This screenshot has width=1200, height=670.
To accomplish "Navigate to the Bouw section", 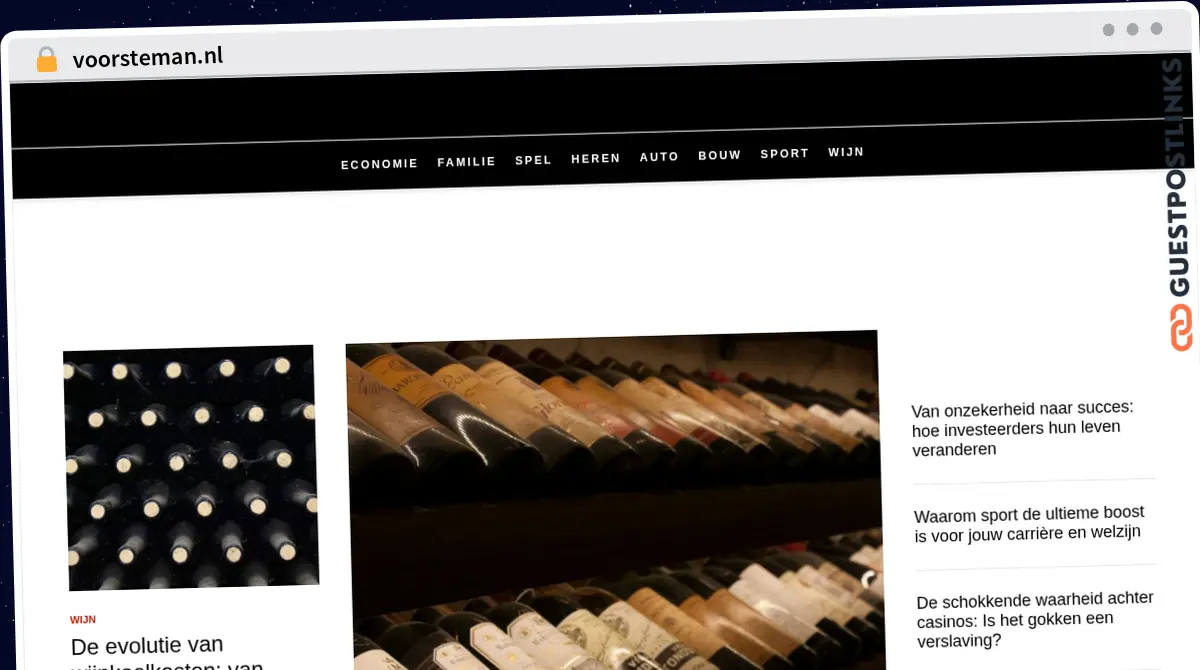I will 720,155.
